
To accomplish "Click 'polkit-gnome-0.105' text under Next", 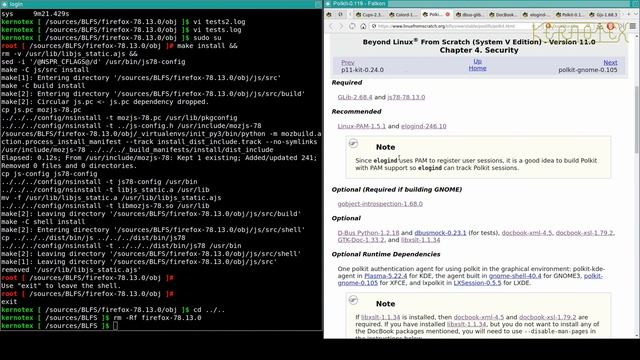I will point(588,70).
